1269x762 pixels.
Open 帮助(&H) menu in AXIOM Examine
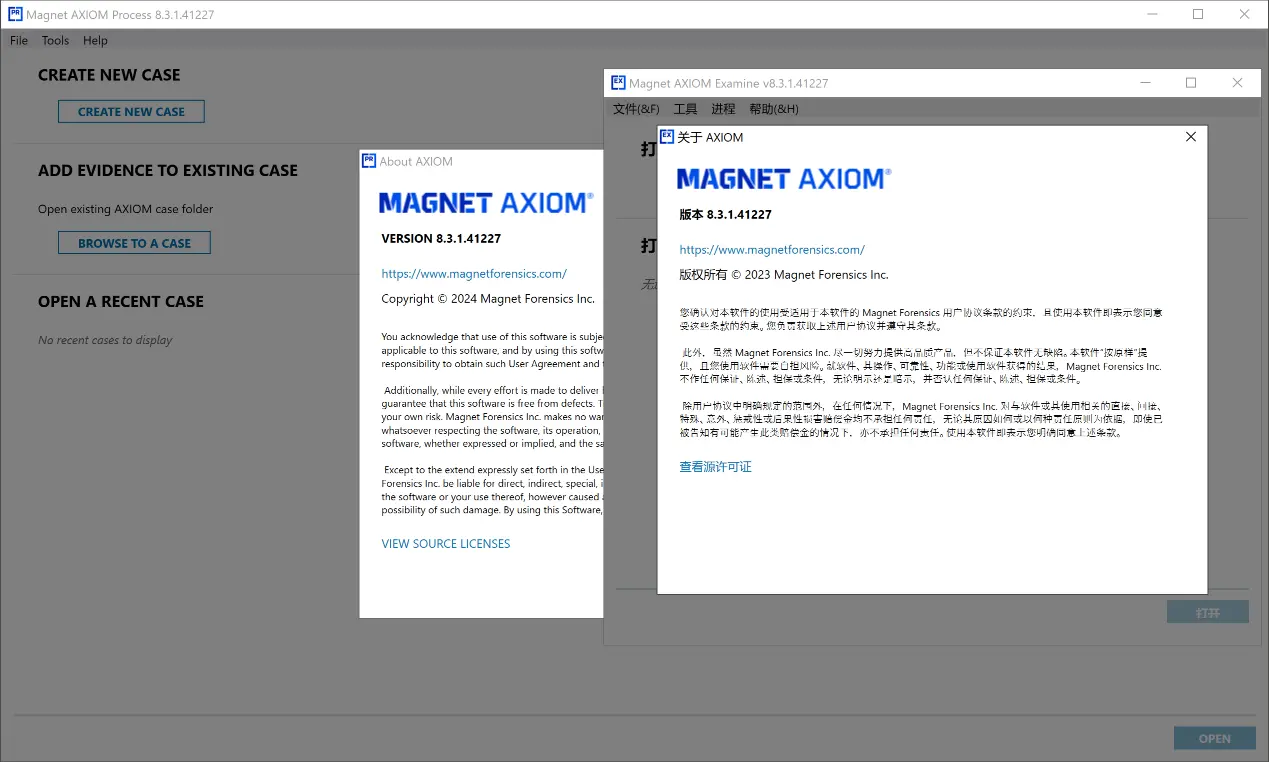point(774,109)
